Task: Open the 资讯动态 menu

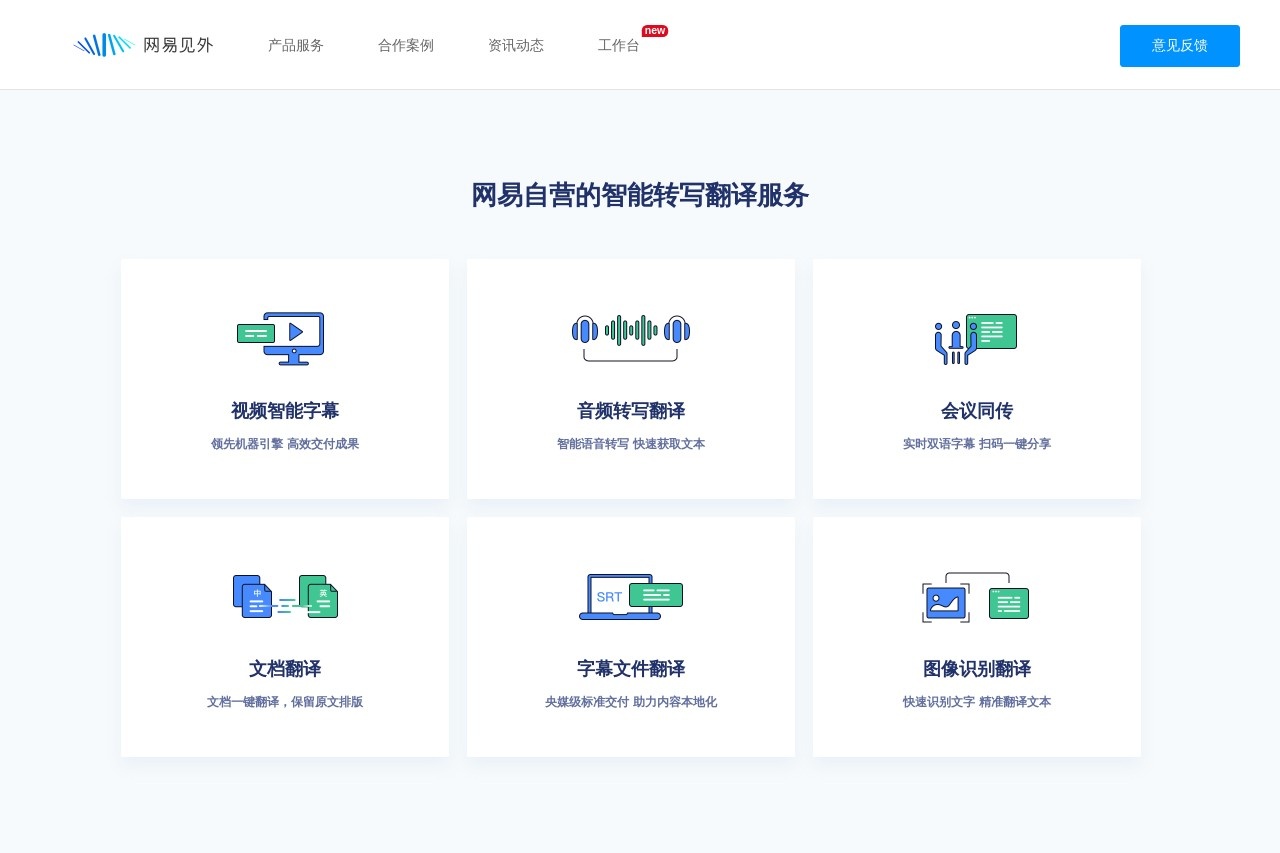Action: [516, 45]
